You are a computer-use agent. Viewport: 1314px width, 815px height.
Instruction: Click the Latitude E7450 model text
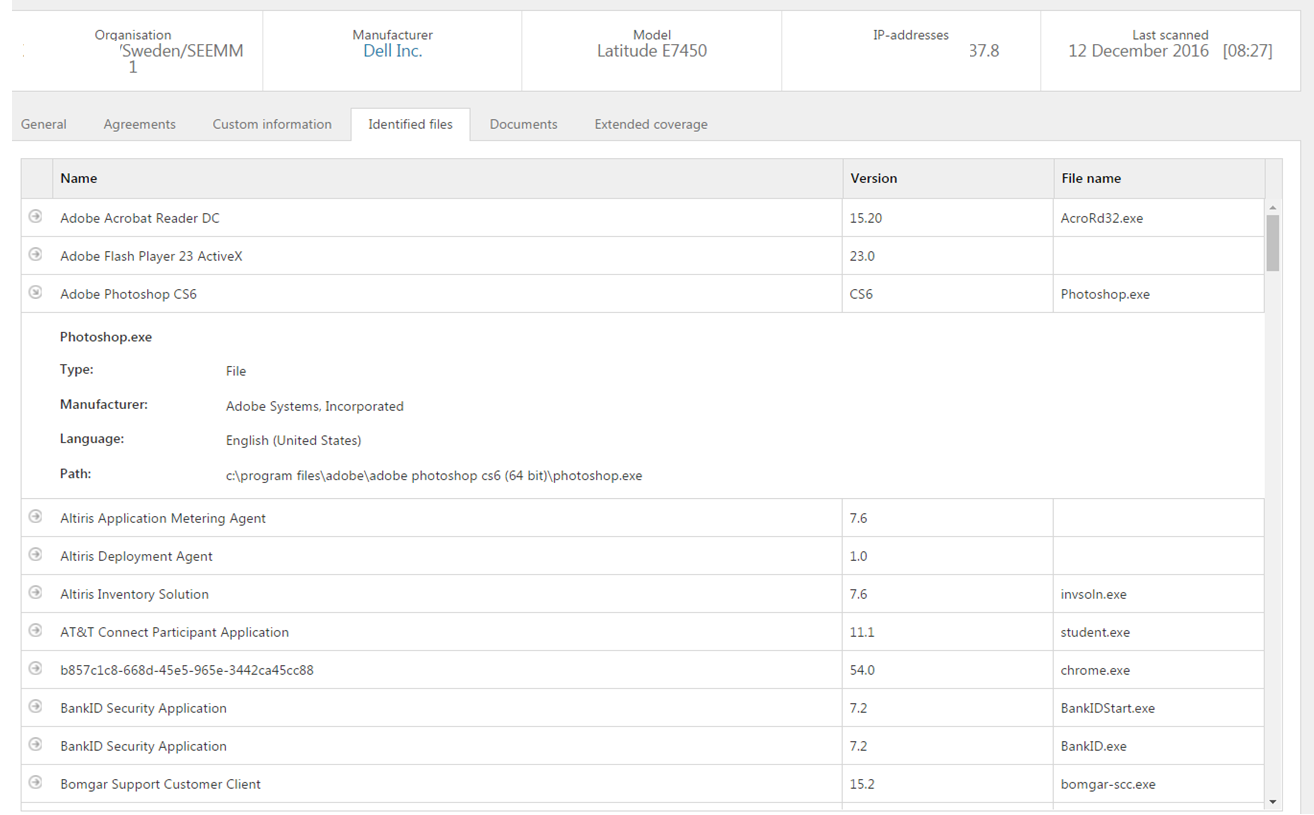(x=652, y=51)
